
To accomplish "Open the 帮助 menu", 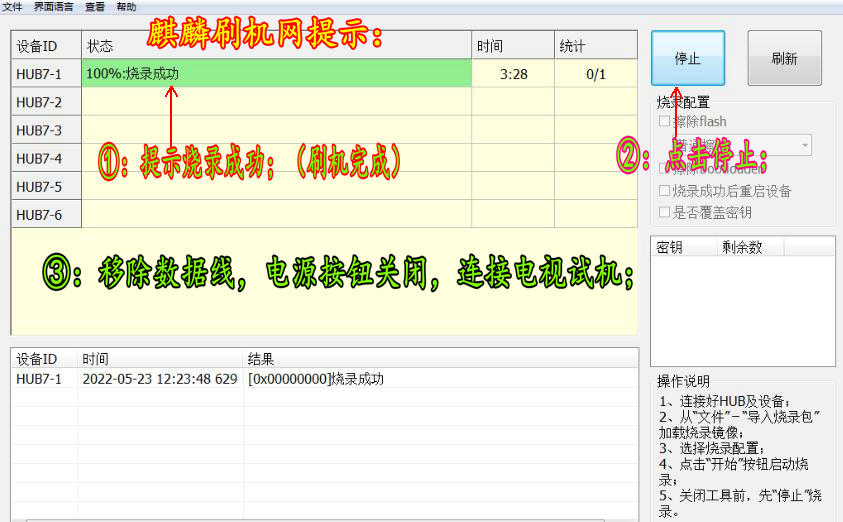I will coord(126,7).
